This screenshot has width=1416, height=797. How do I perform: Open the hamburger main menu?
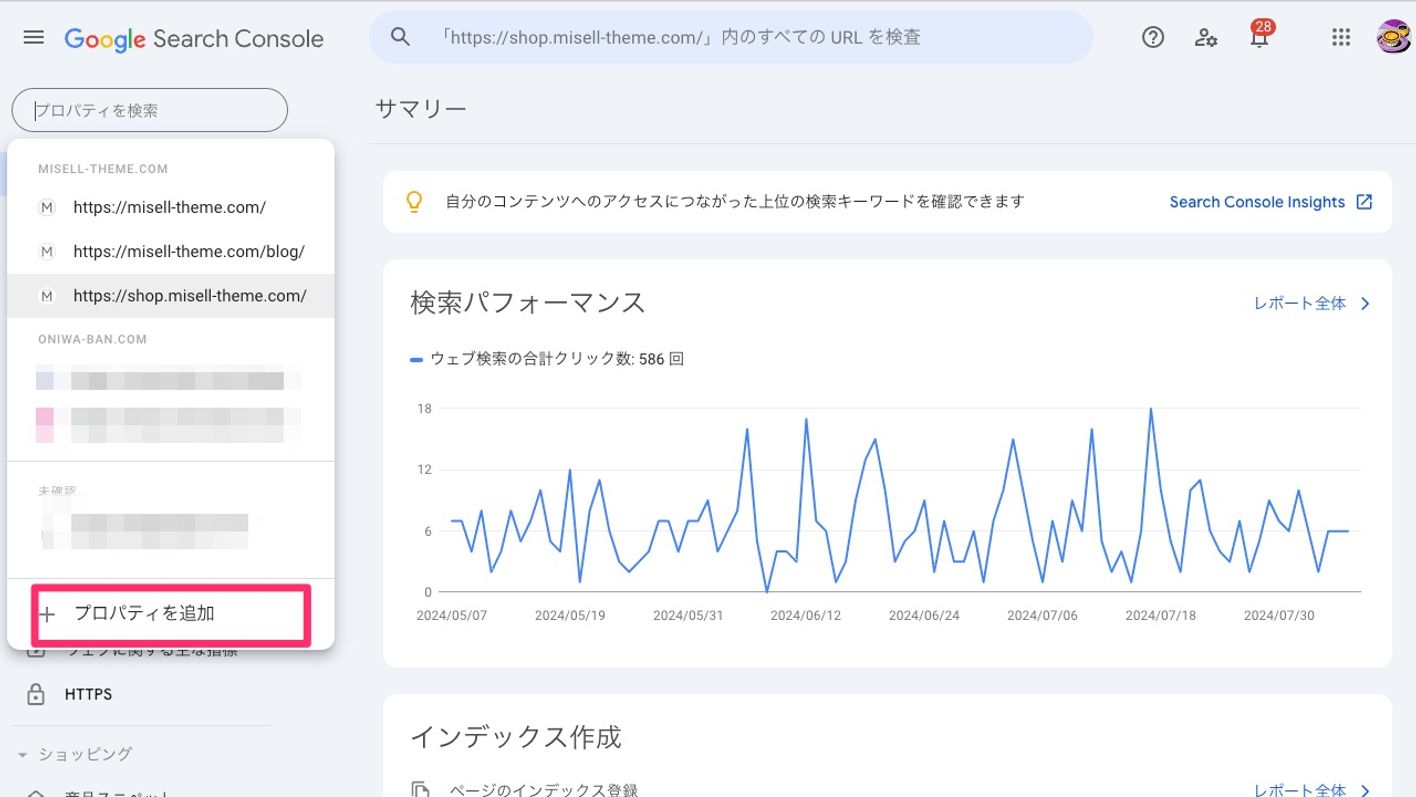[x=33, y=38]
